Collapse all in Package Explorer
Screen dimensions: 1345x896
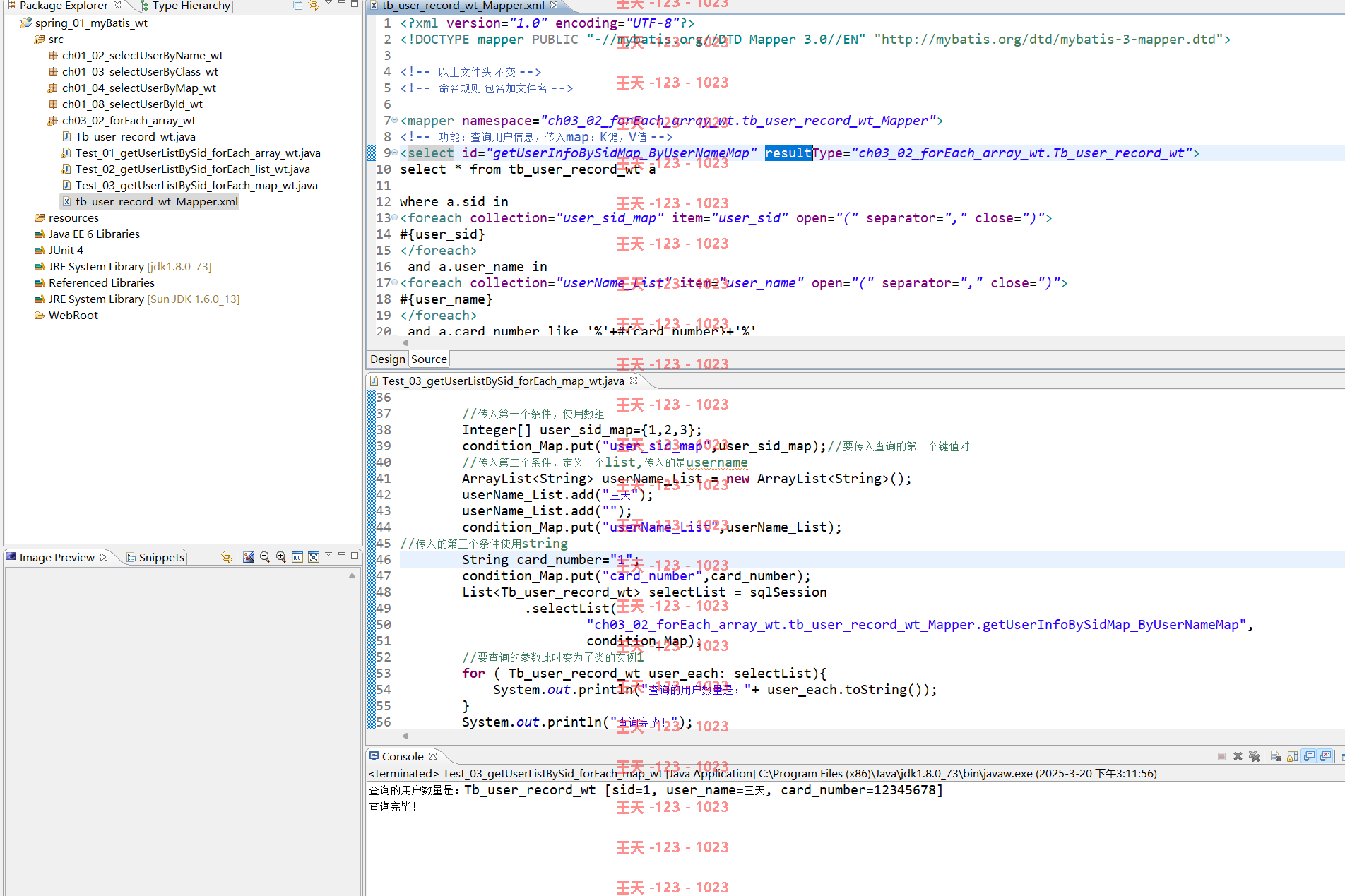click(297, 6)
